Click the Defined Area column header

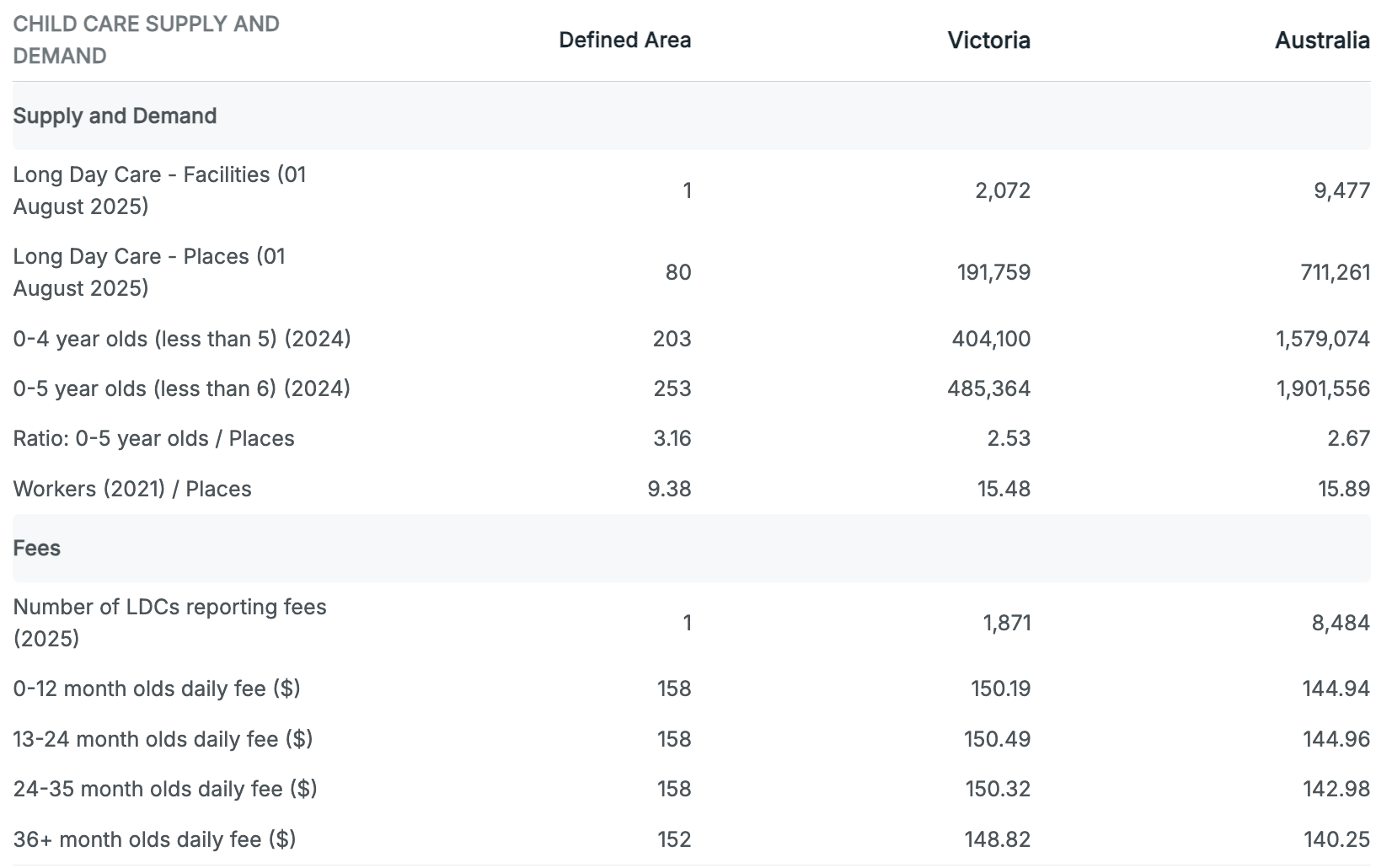624,40
